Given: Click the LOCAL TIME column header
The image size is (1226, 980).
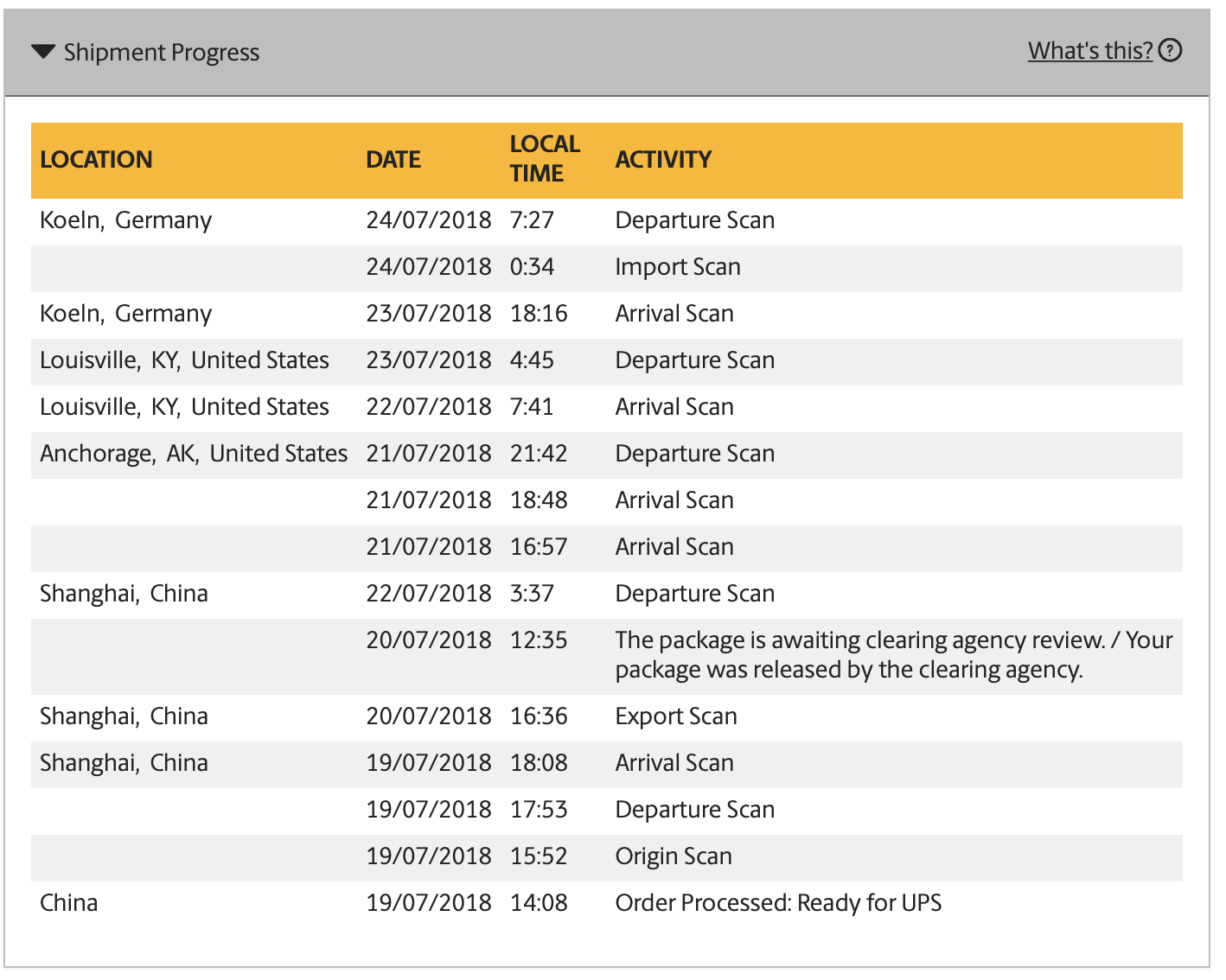Looking at the screenshot, I should tap(544, 159).
